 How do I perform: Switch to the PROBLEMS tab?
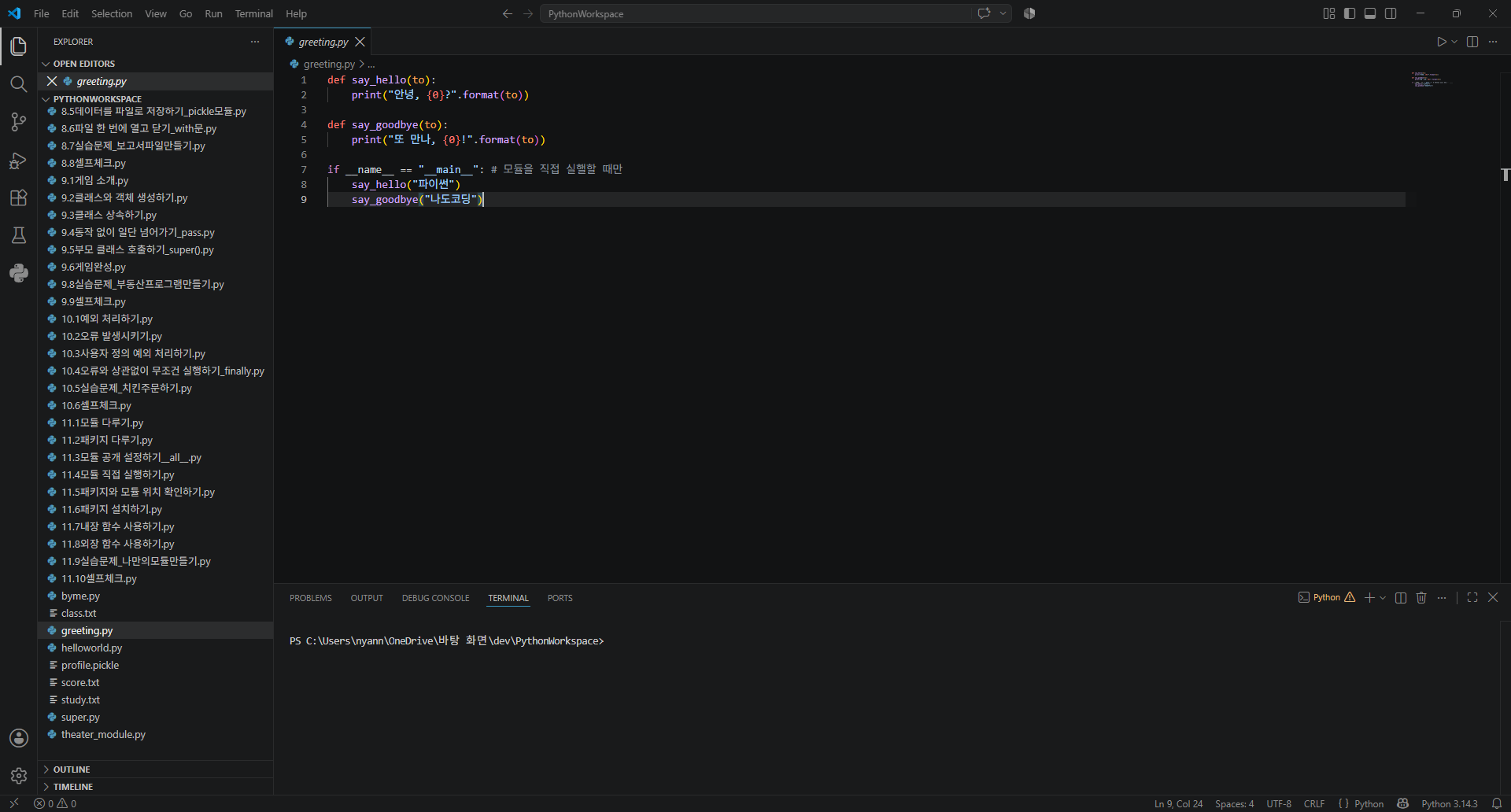point(311,598)
